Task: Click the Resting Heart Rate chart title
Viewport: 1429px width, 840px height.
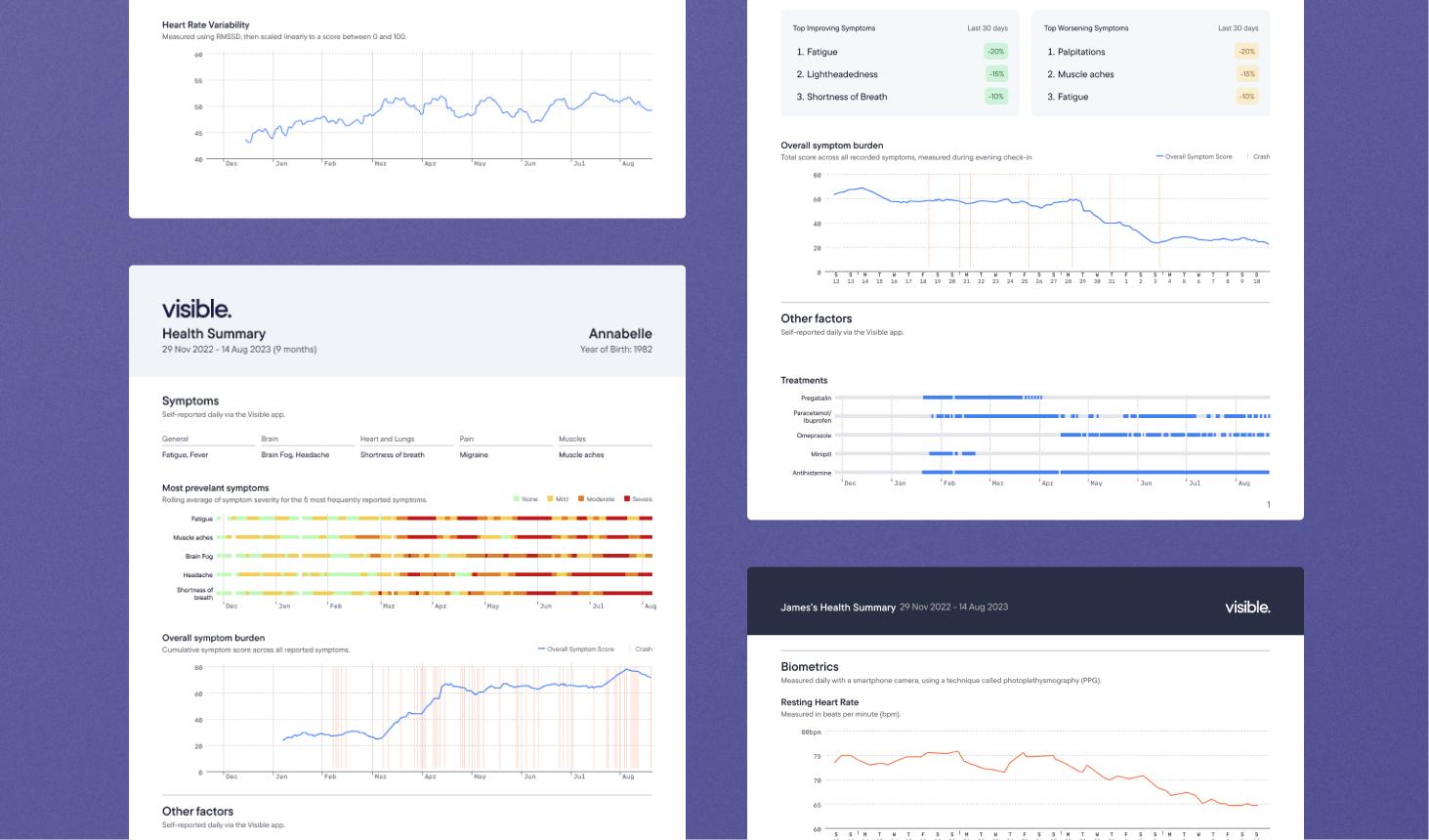Action: coord(820,702)
